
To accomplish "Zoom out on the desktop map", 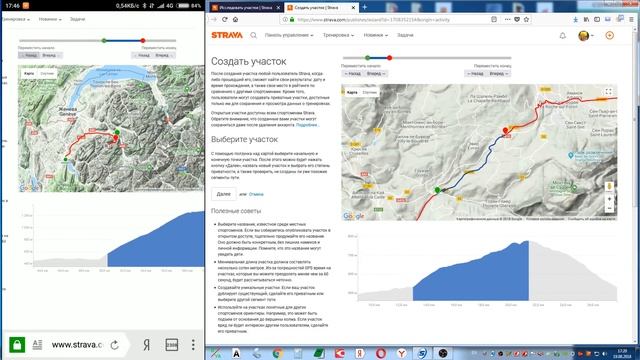I will (x=609, y=208).
